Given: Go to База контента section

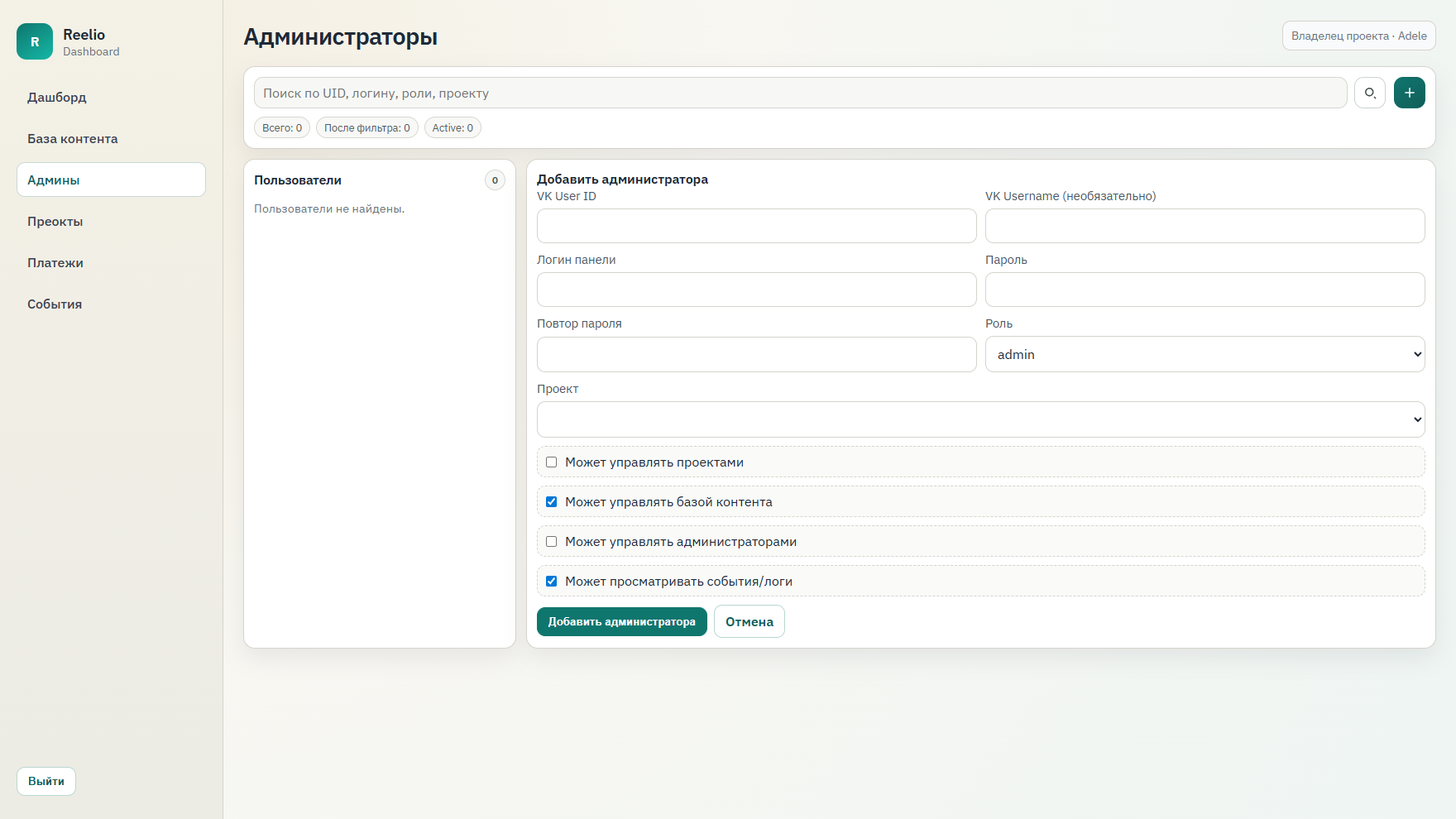Looking at the screenshot, I should 73,139.
